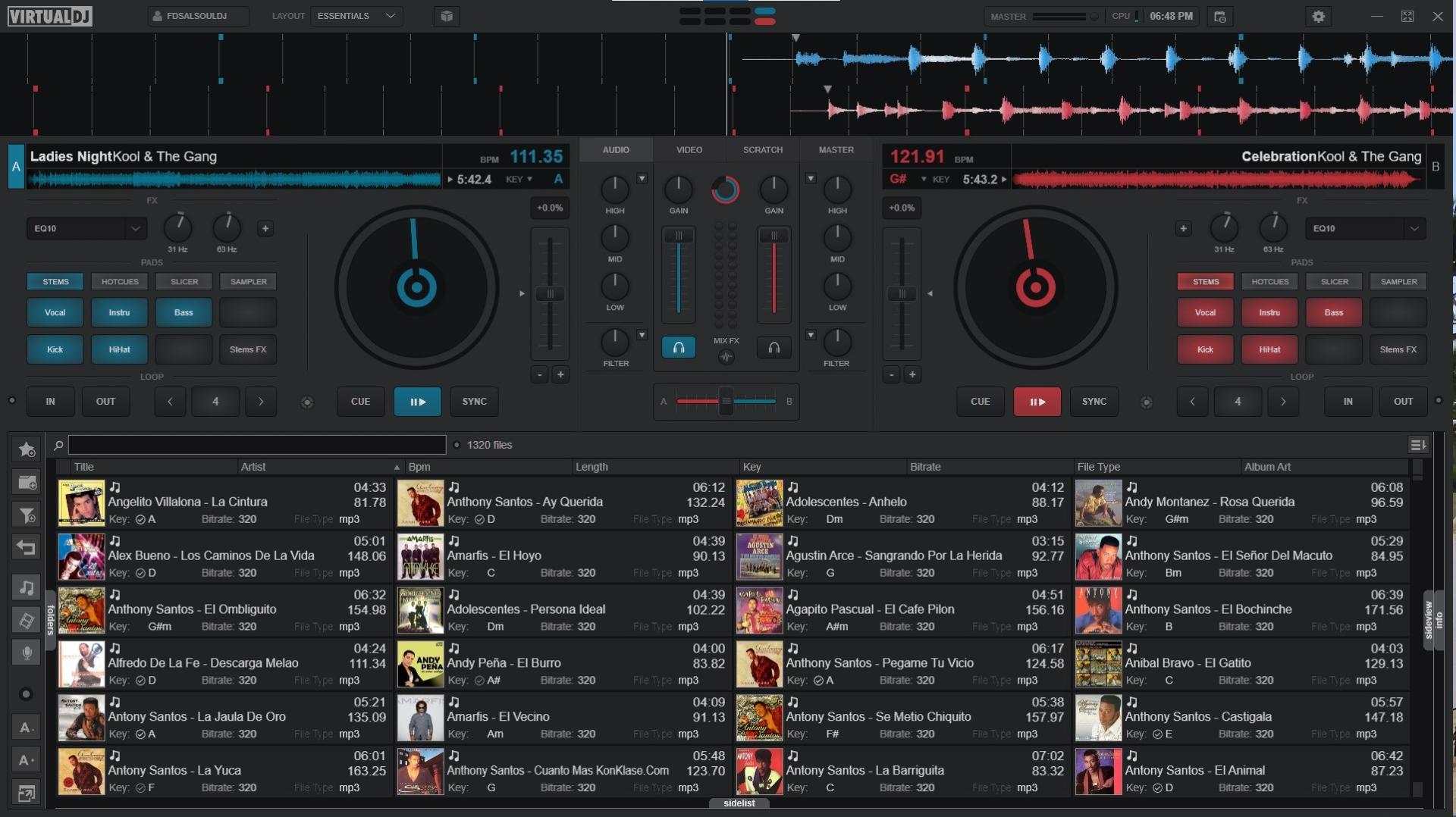Click the 3D cube layout icon

(x=447, y=16)
